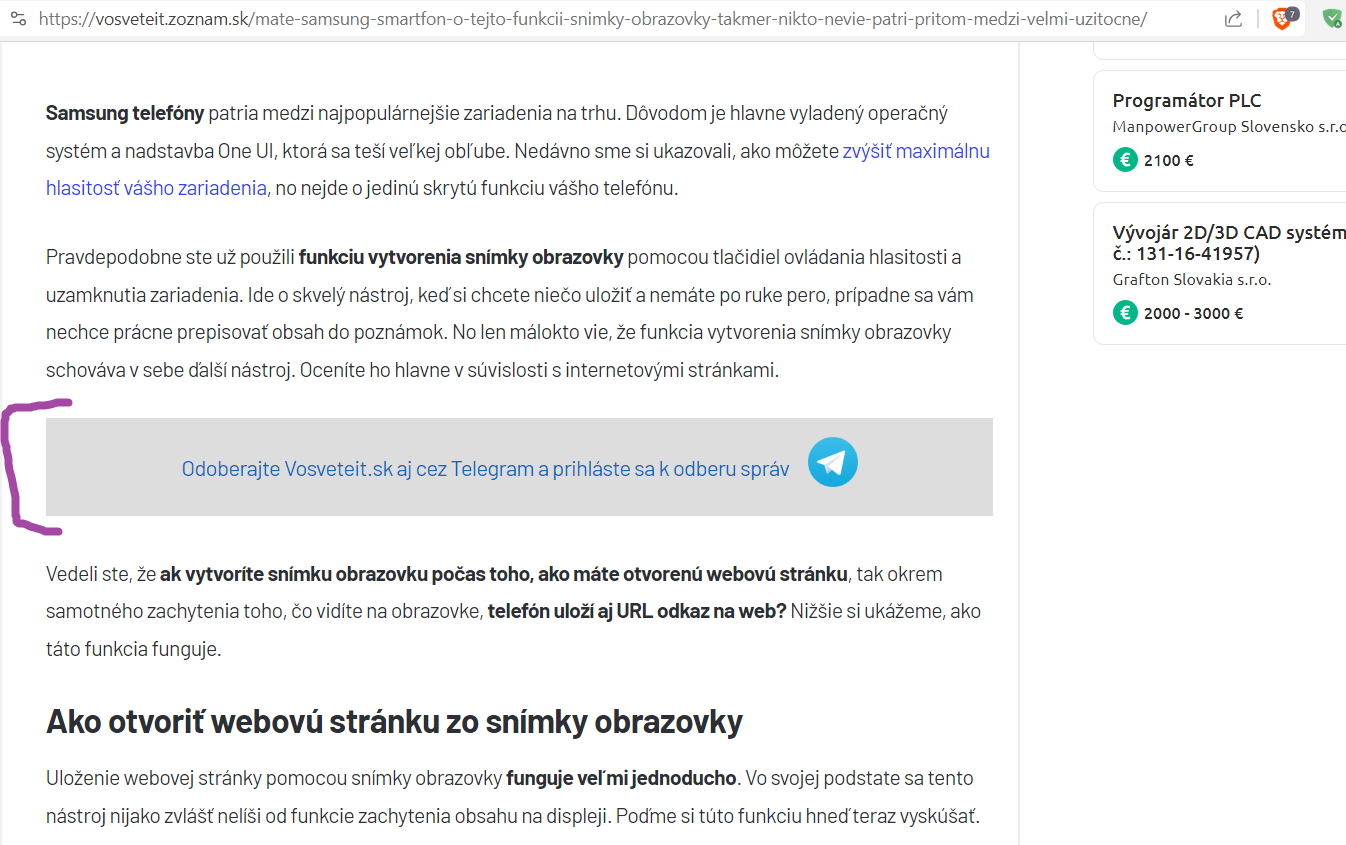Screen dimensions: 1346x845
Task: Open site controls icon left of the URL
Action: 18,18
